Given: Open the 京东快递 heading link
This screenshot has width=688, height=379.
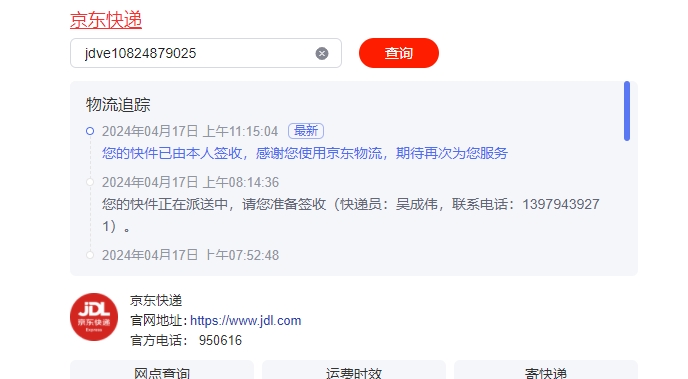Looking at the screenshot, I should click(x=106, y=20).
